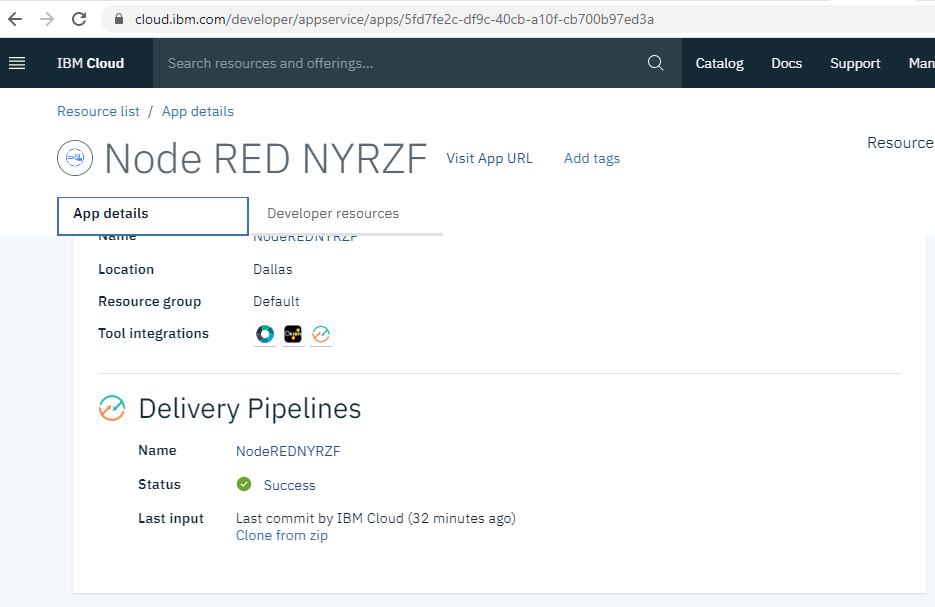
Task: Open the Catalog menu item
Action: (x=719, y=63)
